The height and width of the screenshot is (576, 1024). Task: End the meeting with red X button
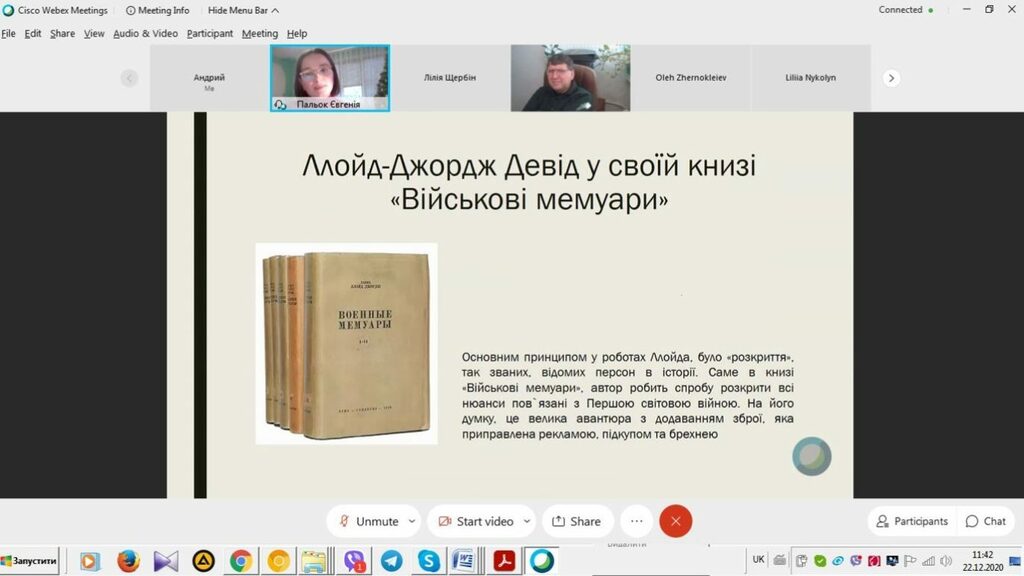click(676, 521)
